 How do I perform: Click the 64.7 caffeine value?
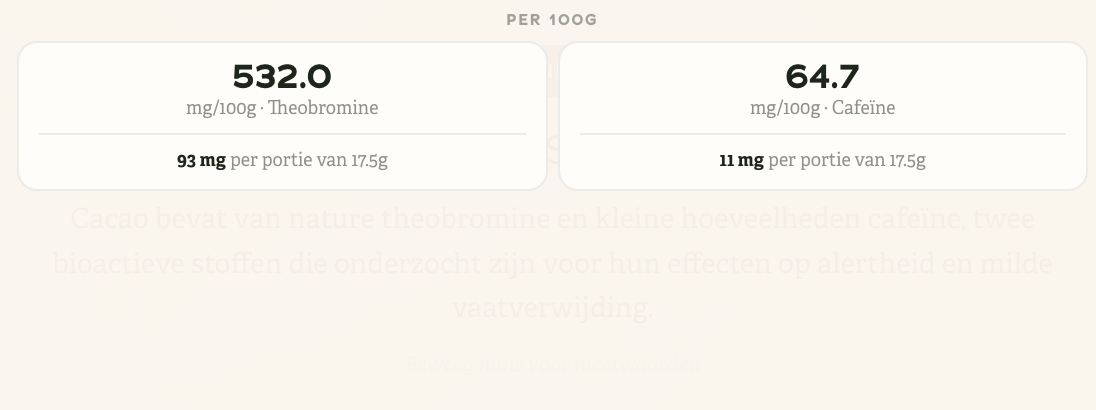click(x=822, y=77)
